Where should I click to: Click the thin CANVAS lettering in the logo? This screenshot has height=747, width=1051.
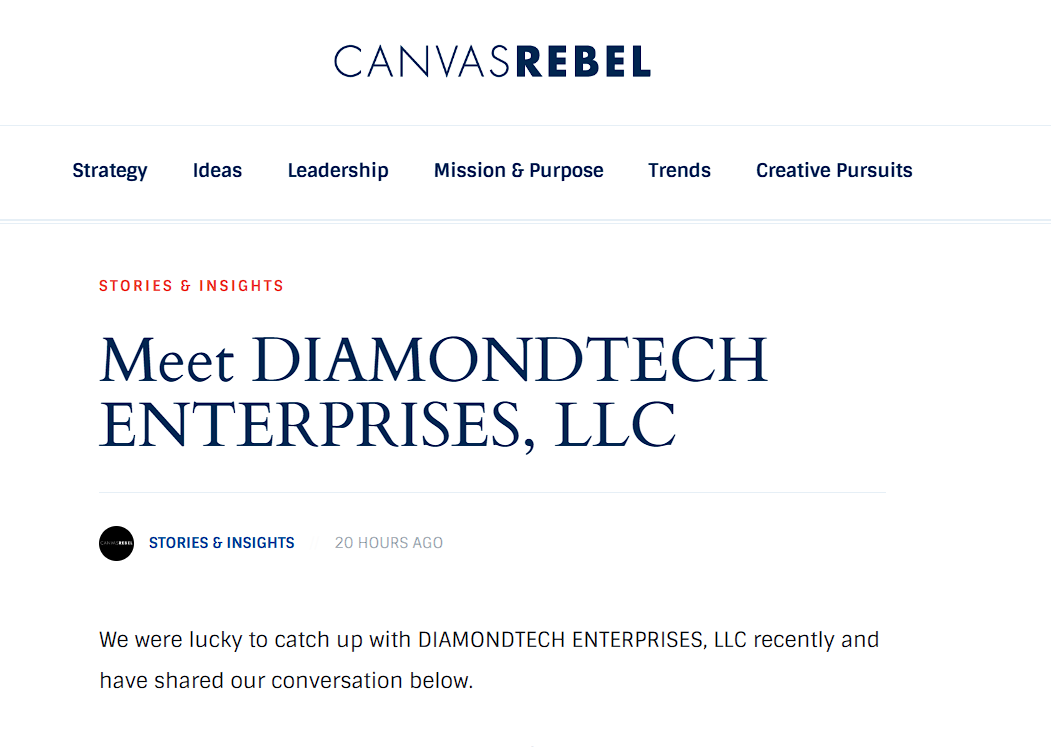click(x=422, y=62)
